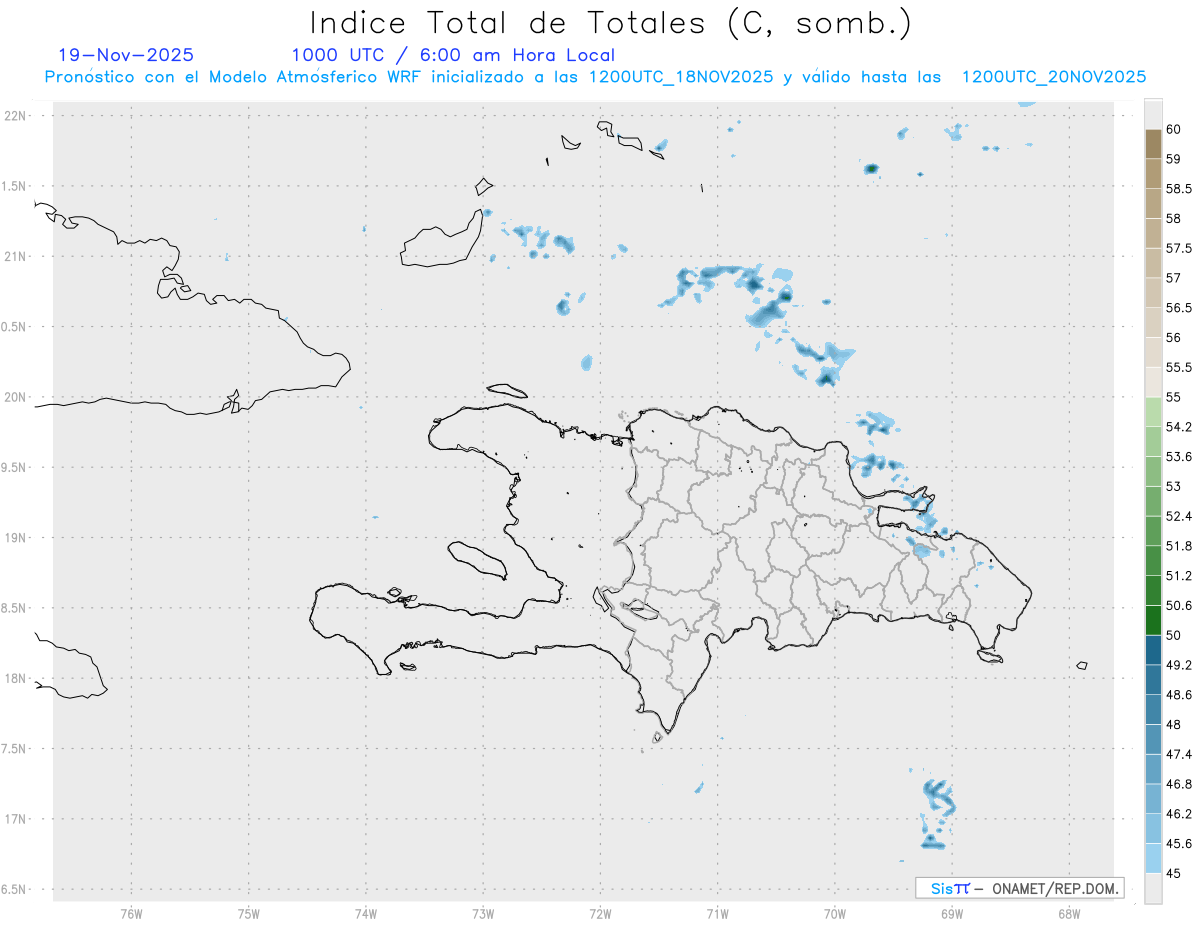Click the colorbar value label 57.5

(x=1179, y=248)
